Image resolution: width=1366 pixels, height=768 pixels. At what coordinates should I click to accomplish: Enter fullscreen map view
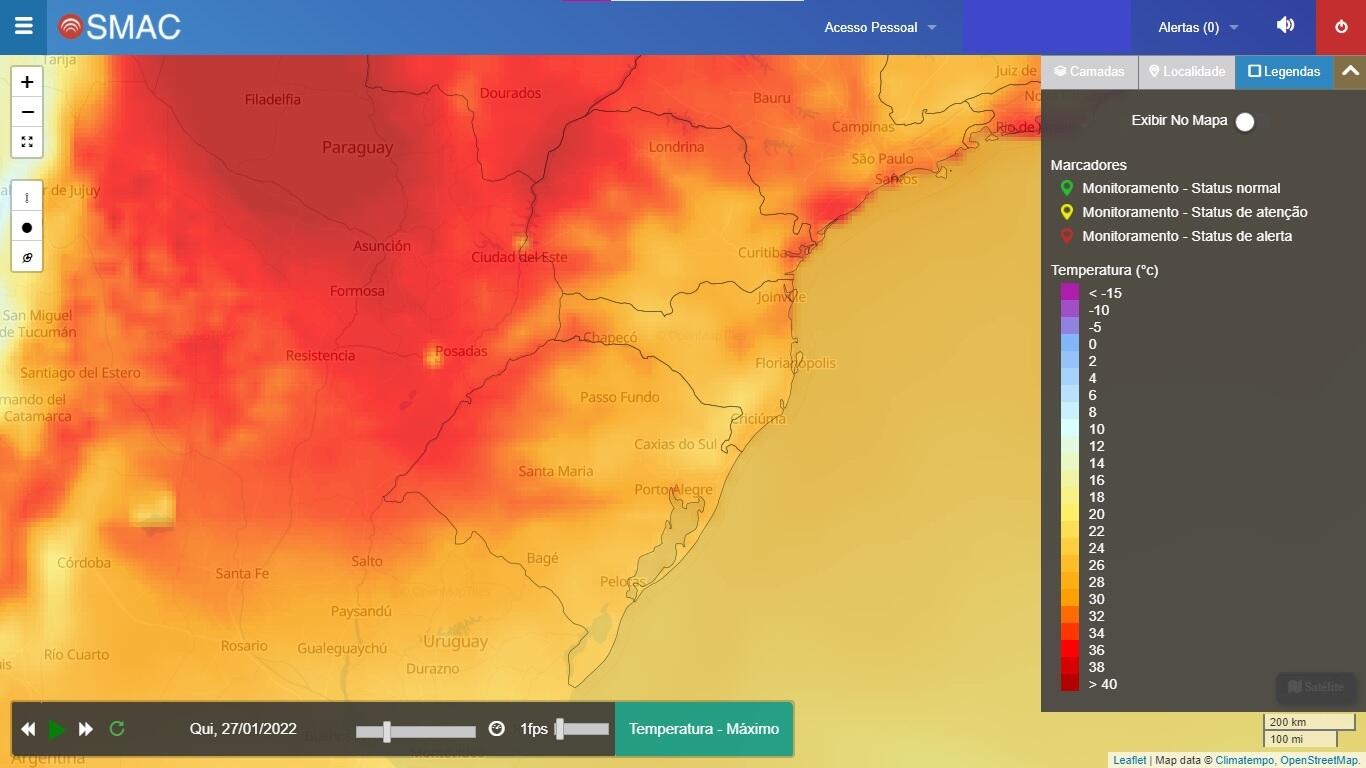(27, 142)
